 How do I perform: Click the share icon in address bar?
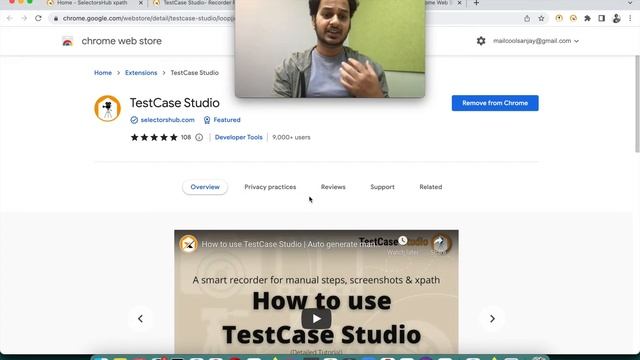pos(527,18)
